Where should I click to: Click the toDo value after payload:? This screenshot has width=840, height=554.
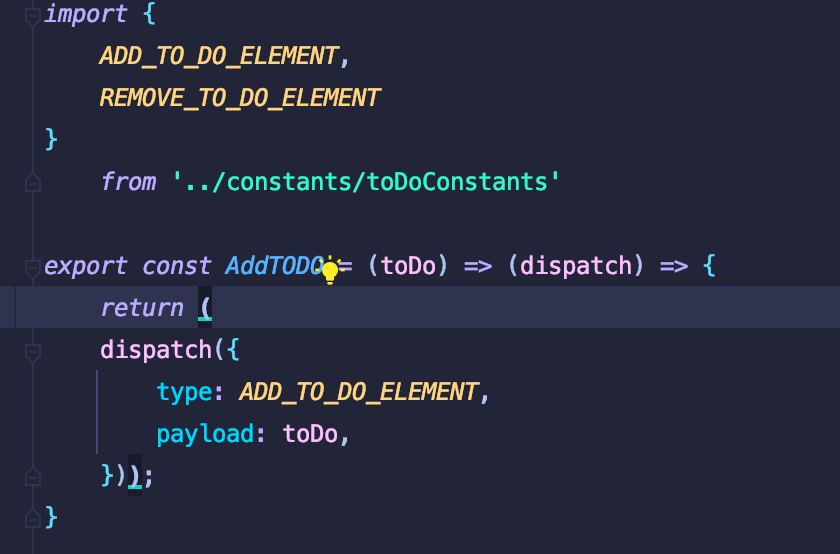[310, 434]
